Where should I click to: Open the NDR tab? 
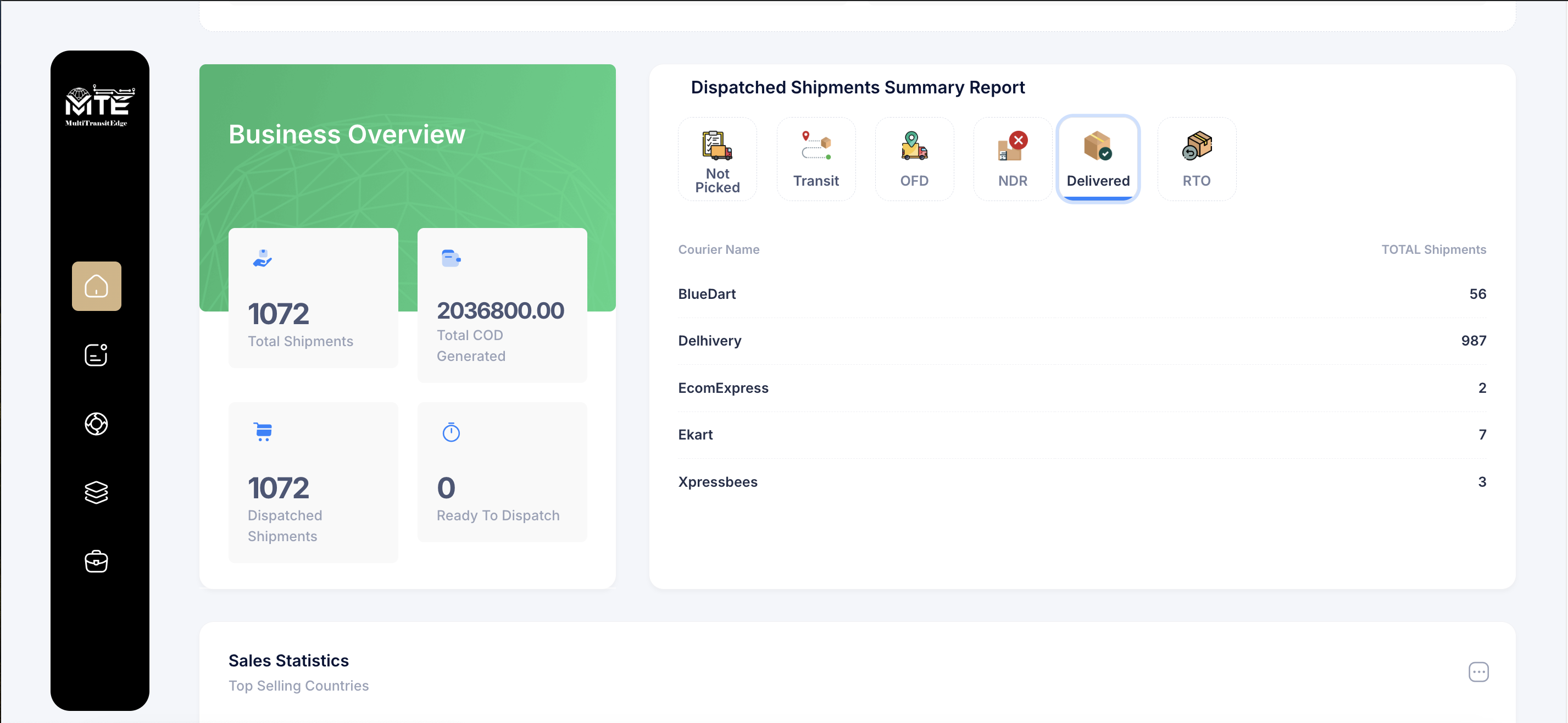[1012, 159]
